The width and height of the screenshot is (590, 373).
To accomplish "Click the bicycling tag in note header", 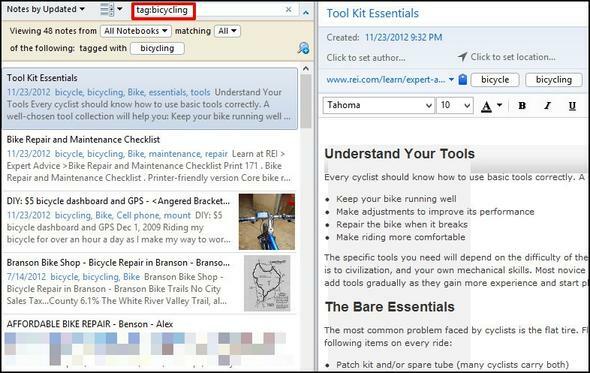I will pyautogui.click(x=554, y=80).
